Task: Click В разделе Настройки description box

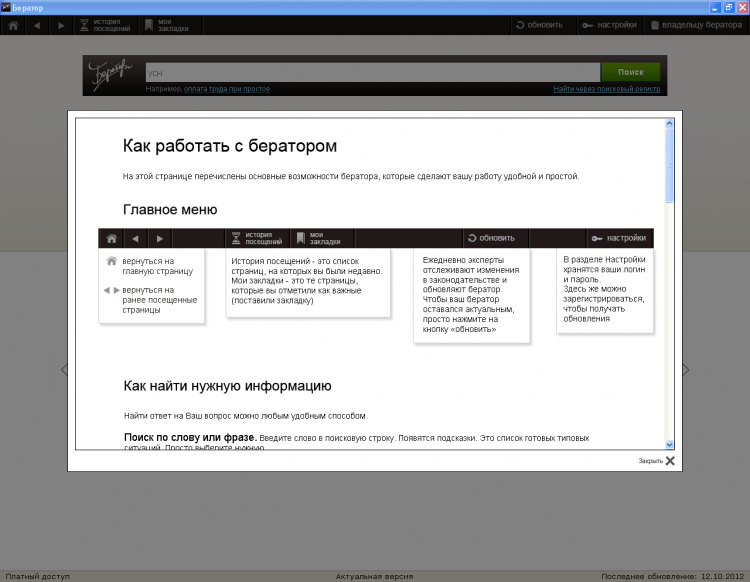Action: click(605, 290)
